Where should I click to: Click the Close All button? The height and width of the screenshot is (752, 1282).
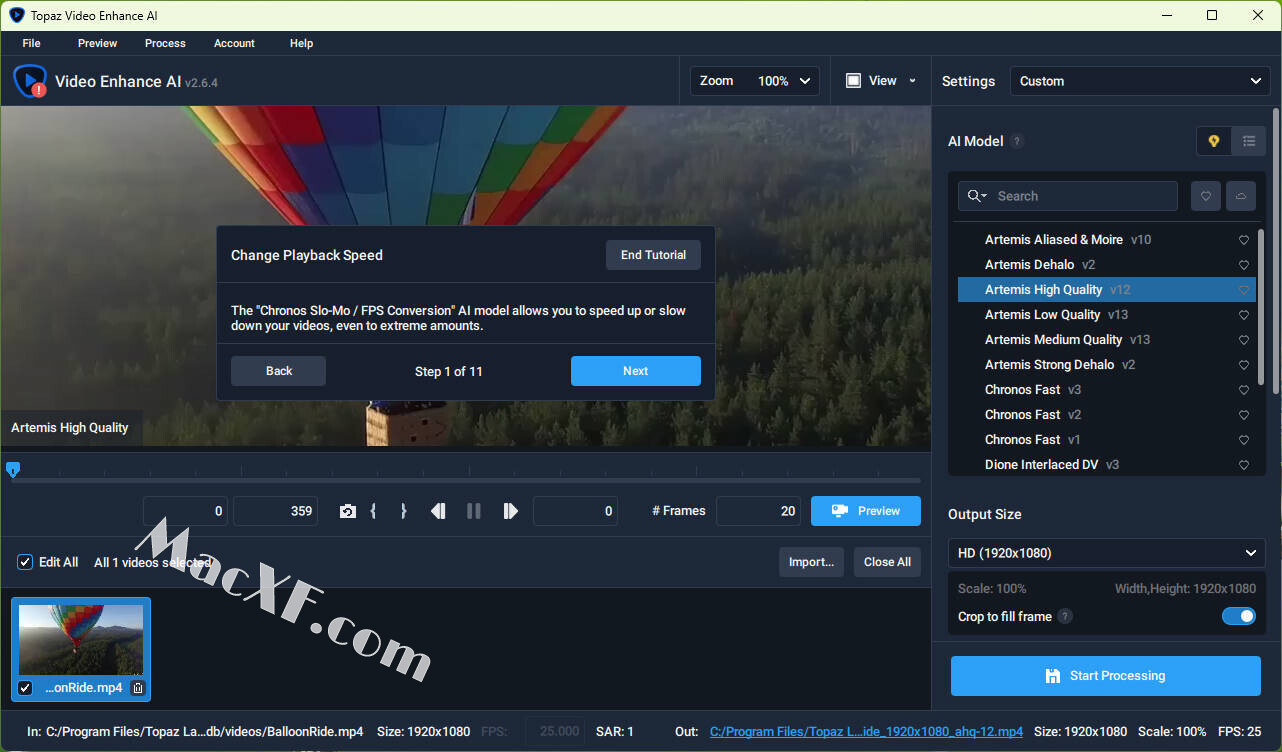(887, 562)
